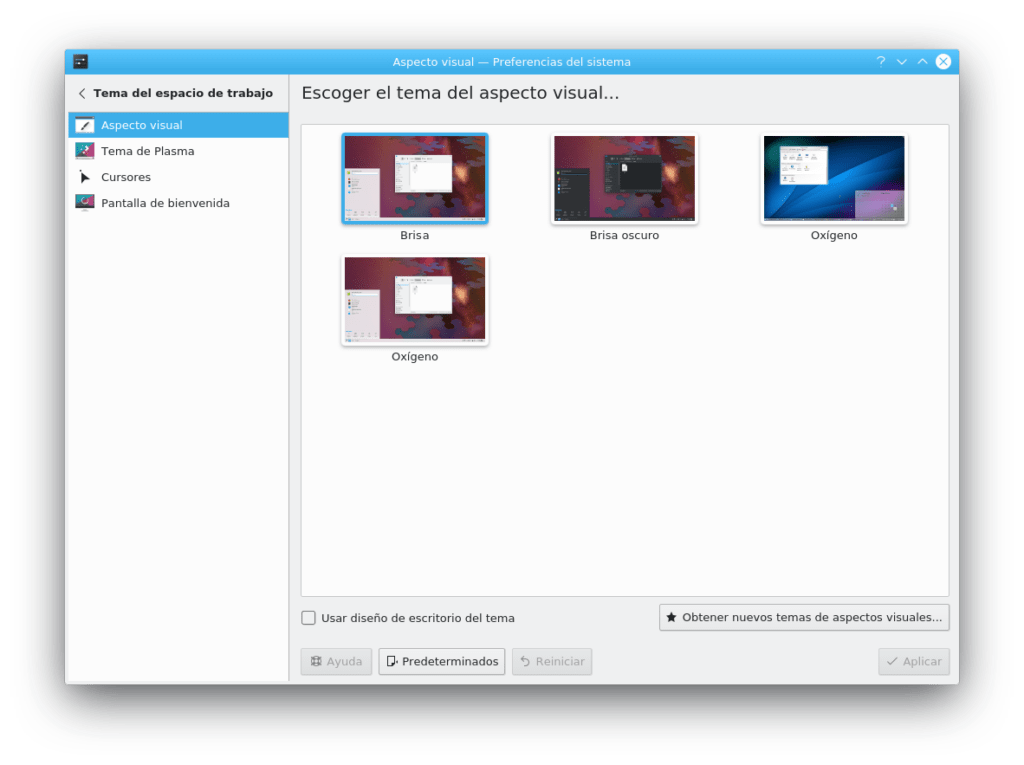
Task: Select the blue Oxígeno theme thumbnail
Action: 834,178
